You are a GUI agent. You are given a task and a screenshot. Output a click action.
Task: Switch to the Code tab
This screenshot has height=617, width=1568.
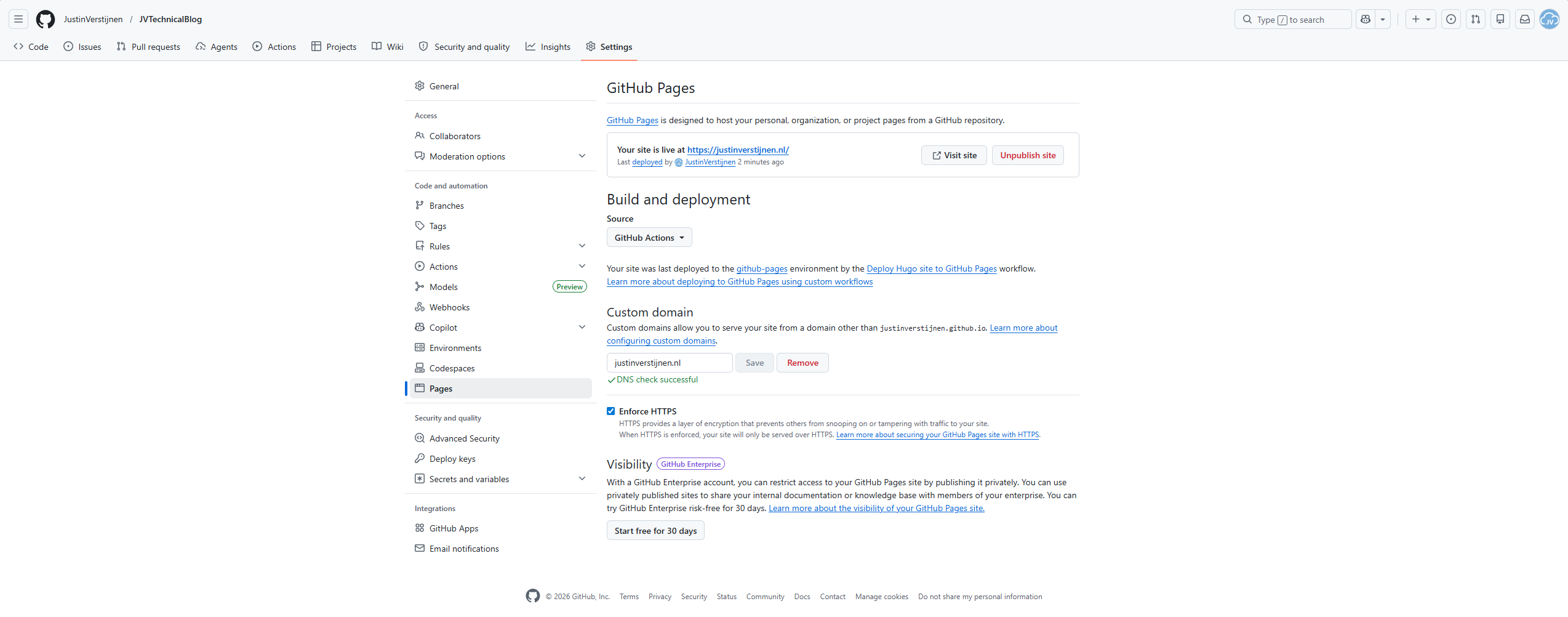(x=31, y=47)
